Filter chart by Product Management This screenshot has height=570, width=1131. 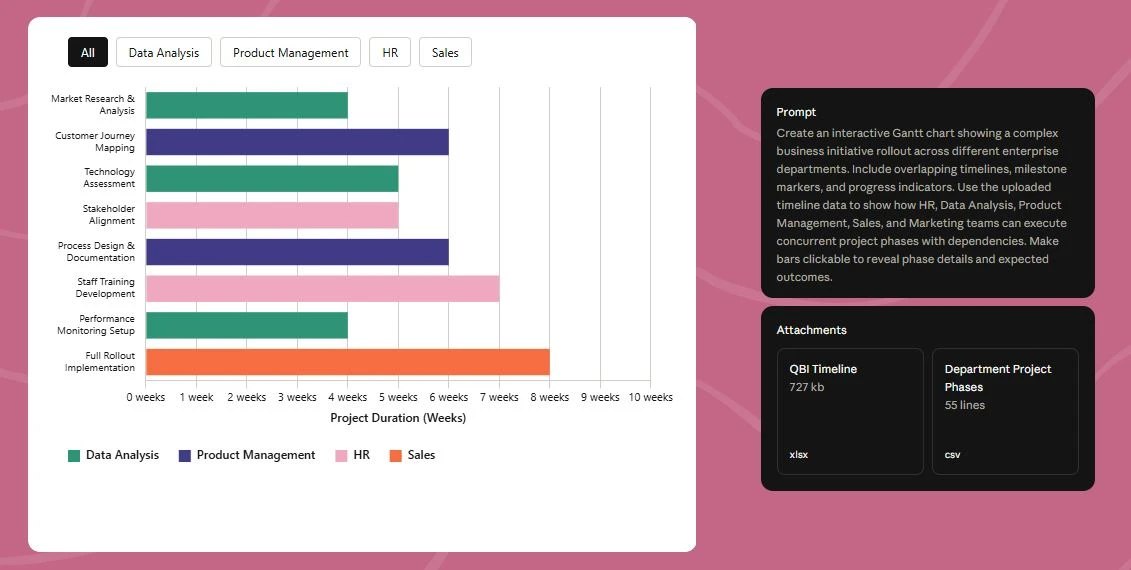click(290, 53)
